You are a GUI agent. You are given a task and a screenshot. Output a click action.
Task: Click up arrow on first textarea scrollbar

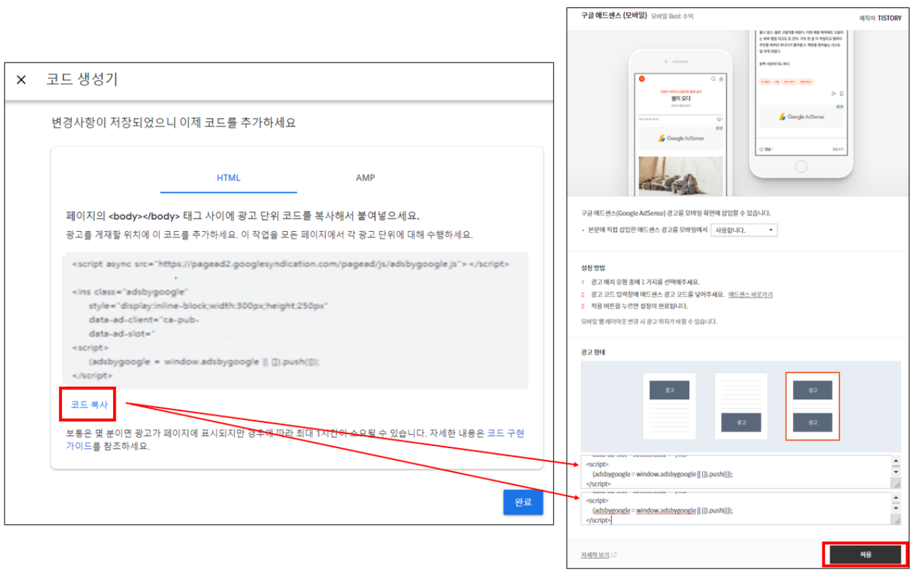click(x=896, y=462)
